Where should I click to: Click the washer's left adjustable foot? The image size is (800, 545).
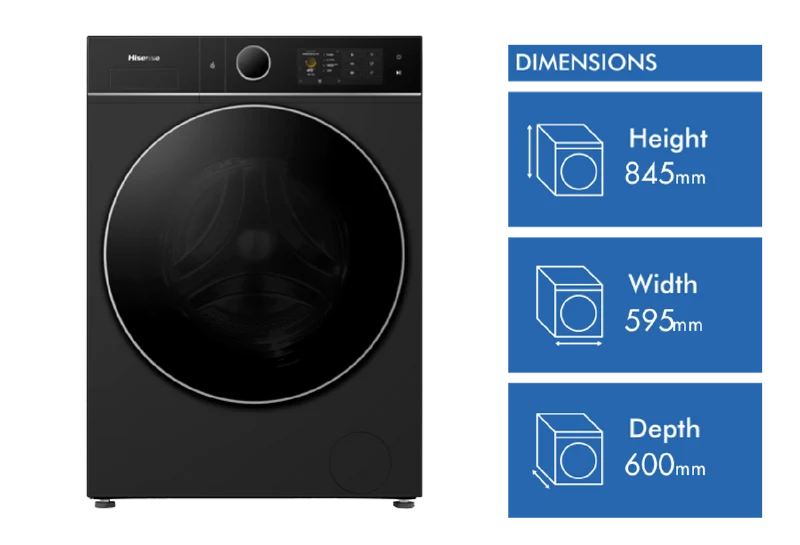(105, 504)
